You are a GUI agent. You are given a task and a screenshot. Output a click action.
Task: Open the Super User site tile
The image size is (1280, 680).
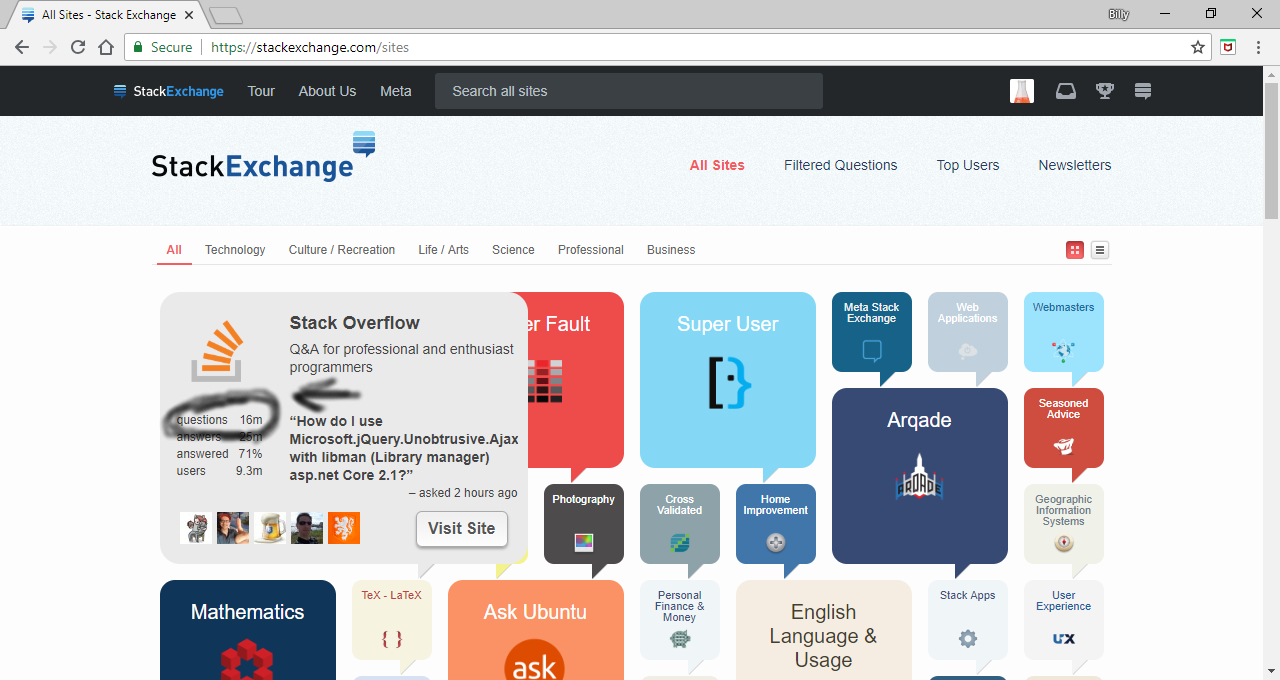coord(727,380)
